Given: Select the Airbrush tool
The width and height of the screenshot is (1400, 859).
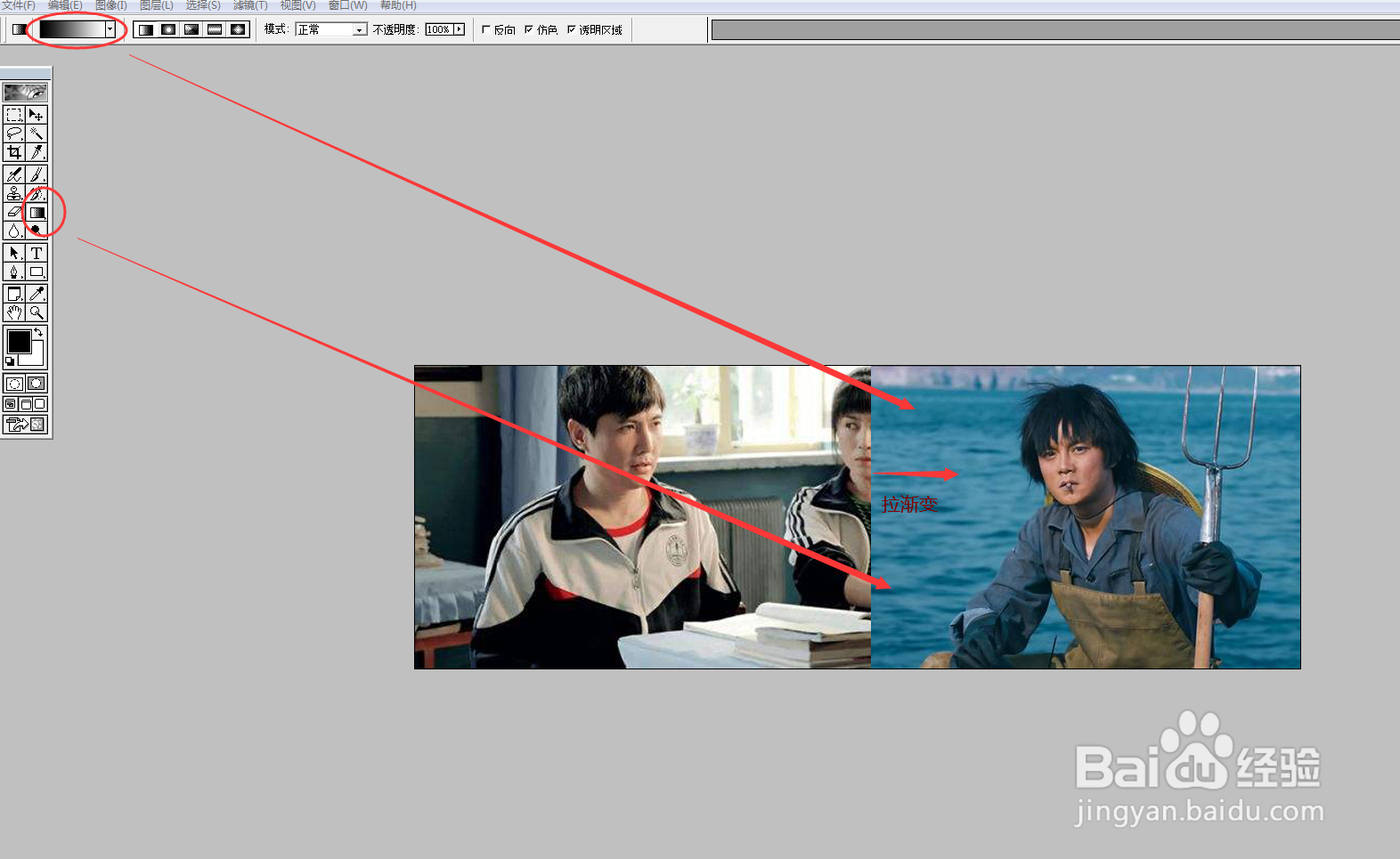Looking at the screenshot, I should pos(14,174).
